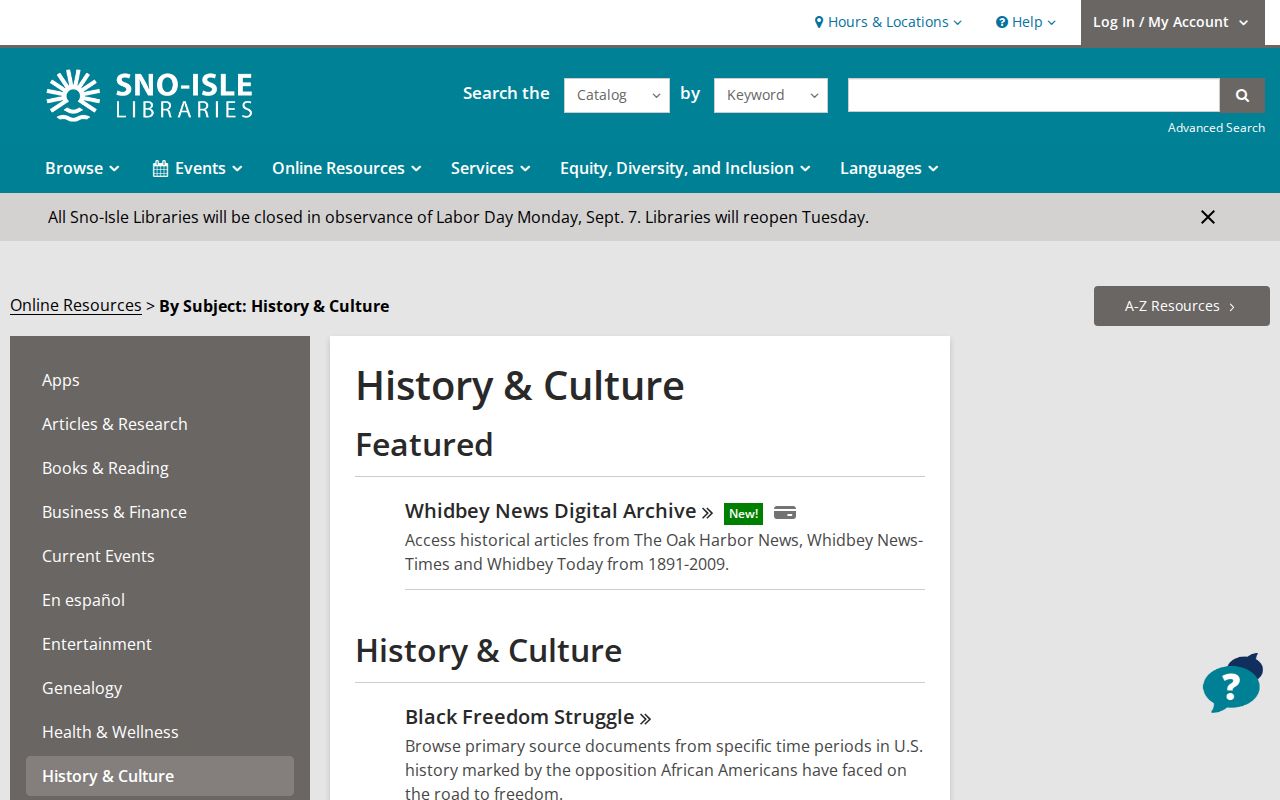Screen dimensions: 1280x800
Task: Open the Catalog search scope dropdown
Action: [x=617, y=95]
